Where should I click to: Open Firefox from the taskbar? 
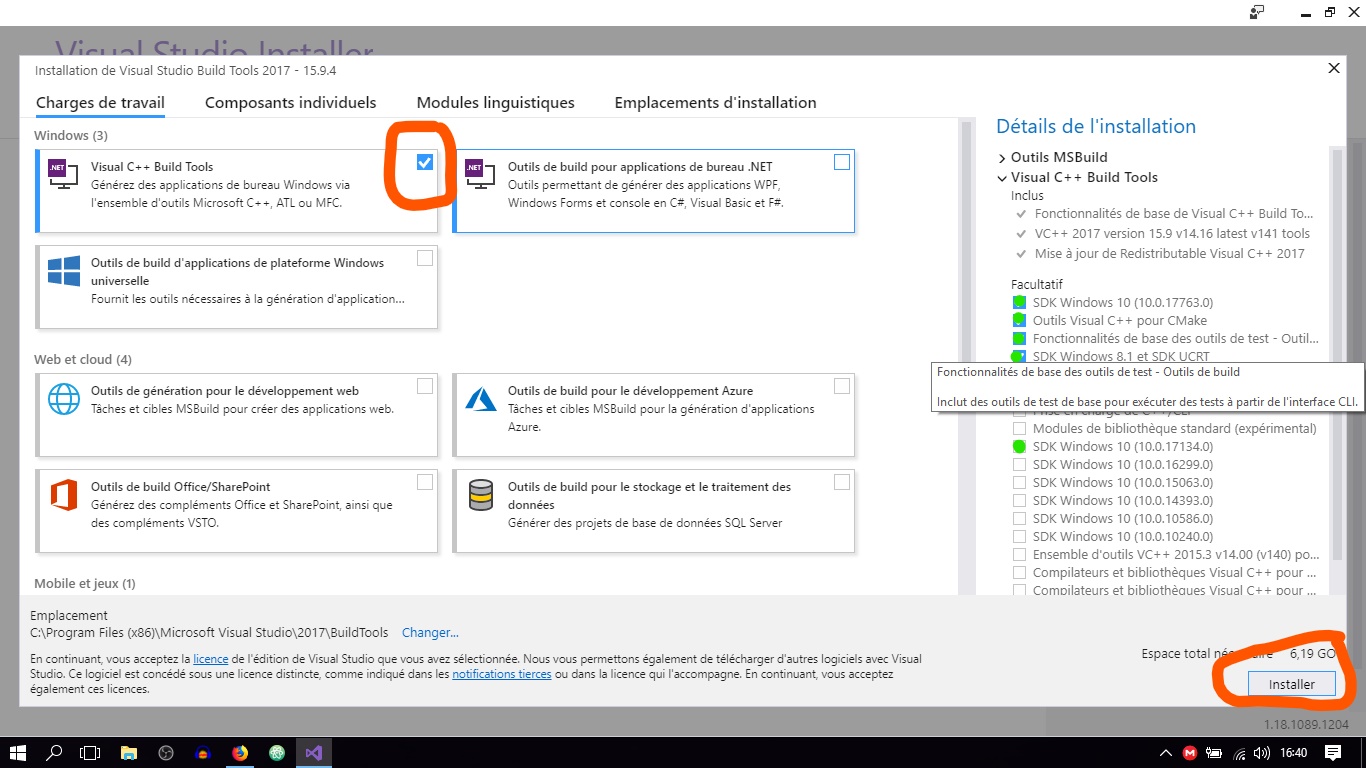(240, 752)
